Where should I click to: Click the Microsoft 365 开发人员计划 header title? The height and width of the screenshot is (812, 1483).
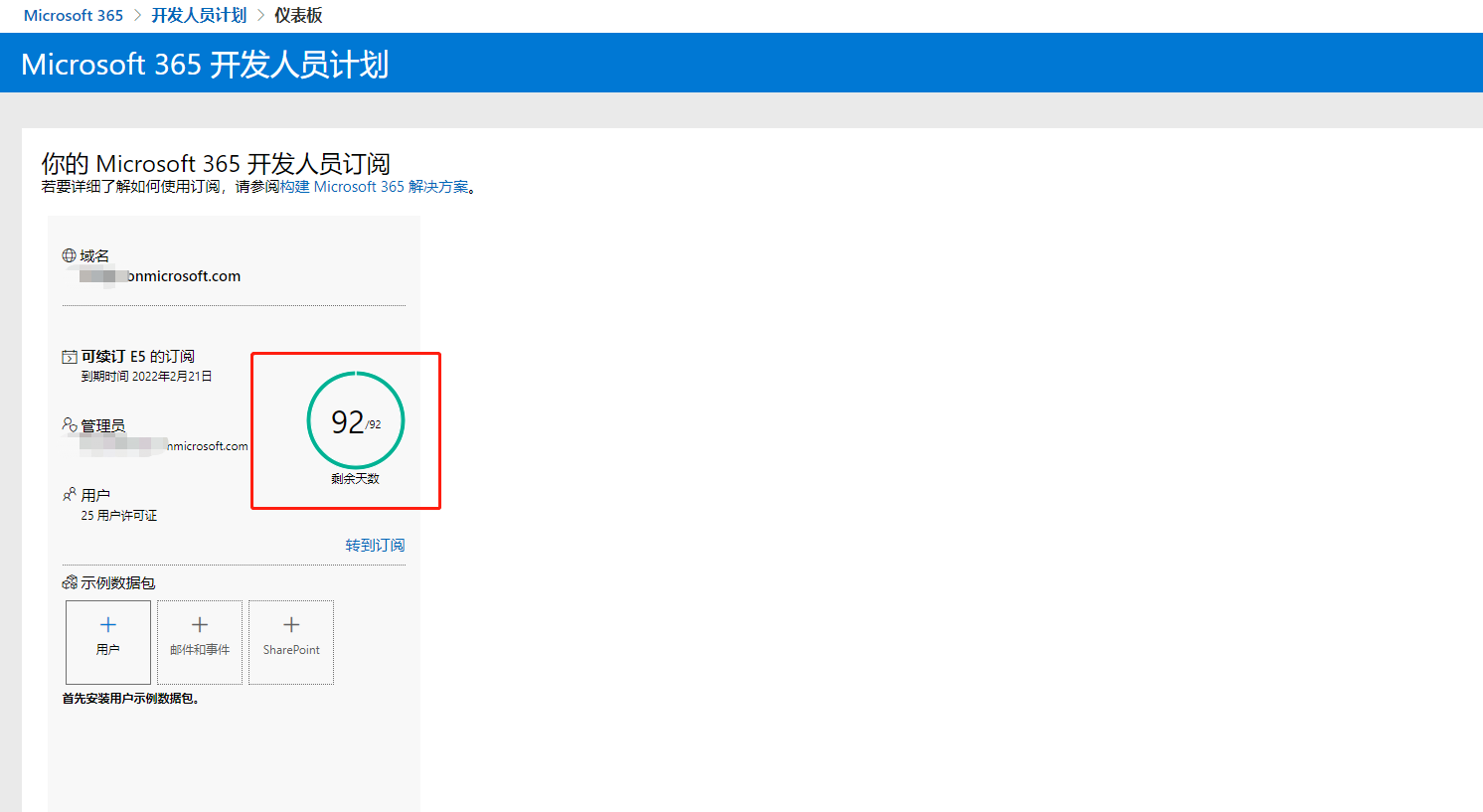pos(205,65)
